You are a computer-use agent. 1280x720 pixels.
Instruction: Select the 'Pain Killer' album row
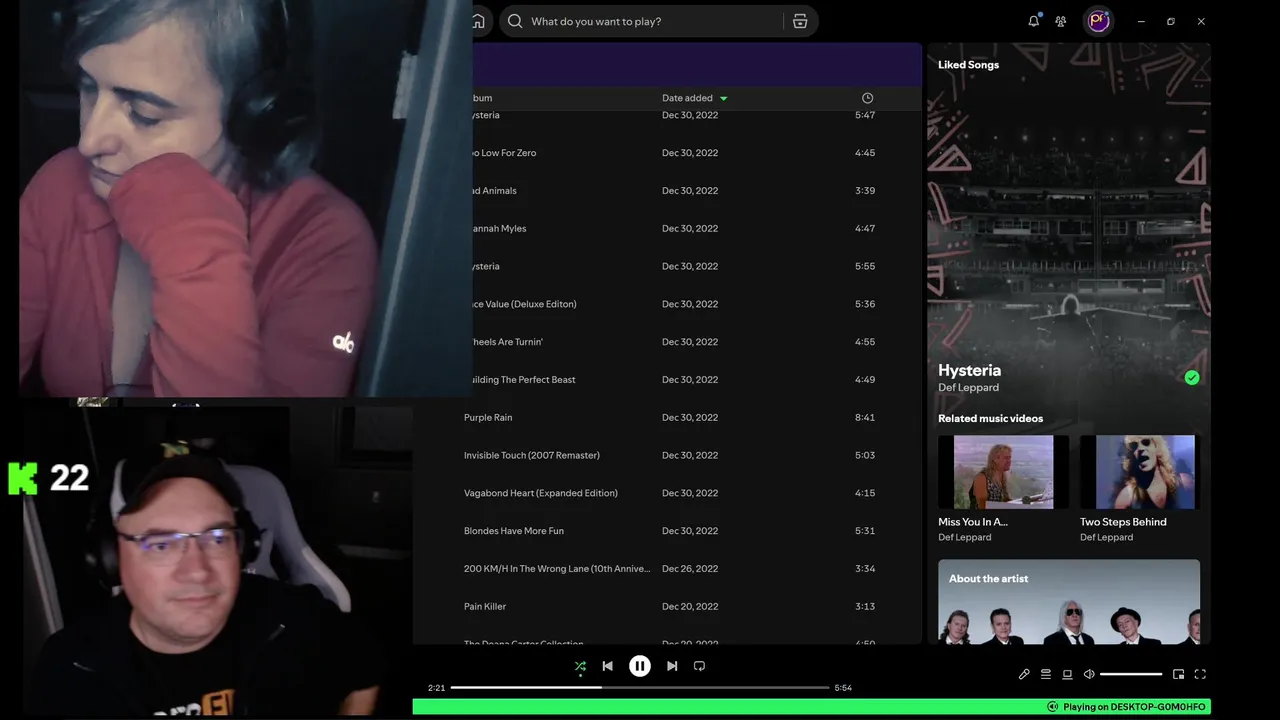click(668, 607)
